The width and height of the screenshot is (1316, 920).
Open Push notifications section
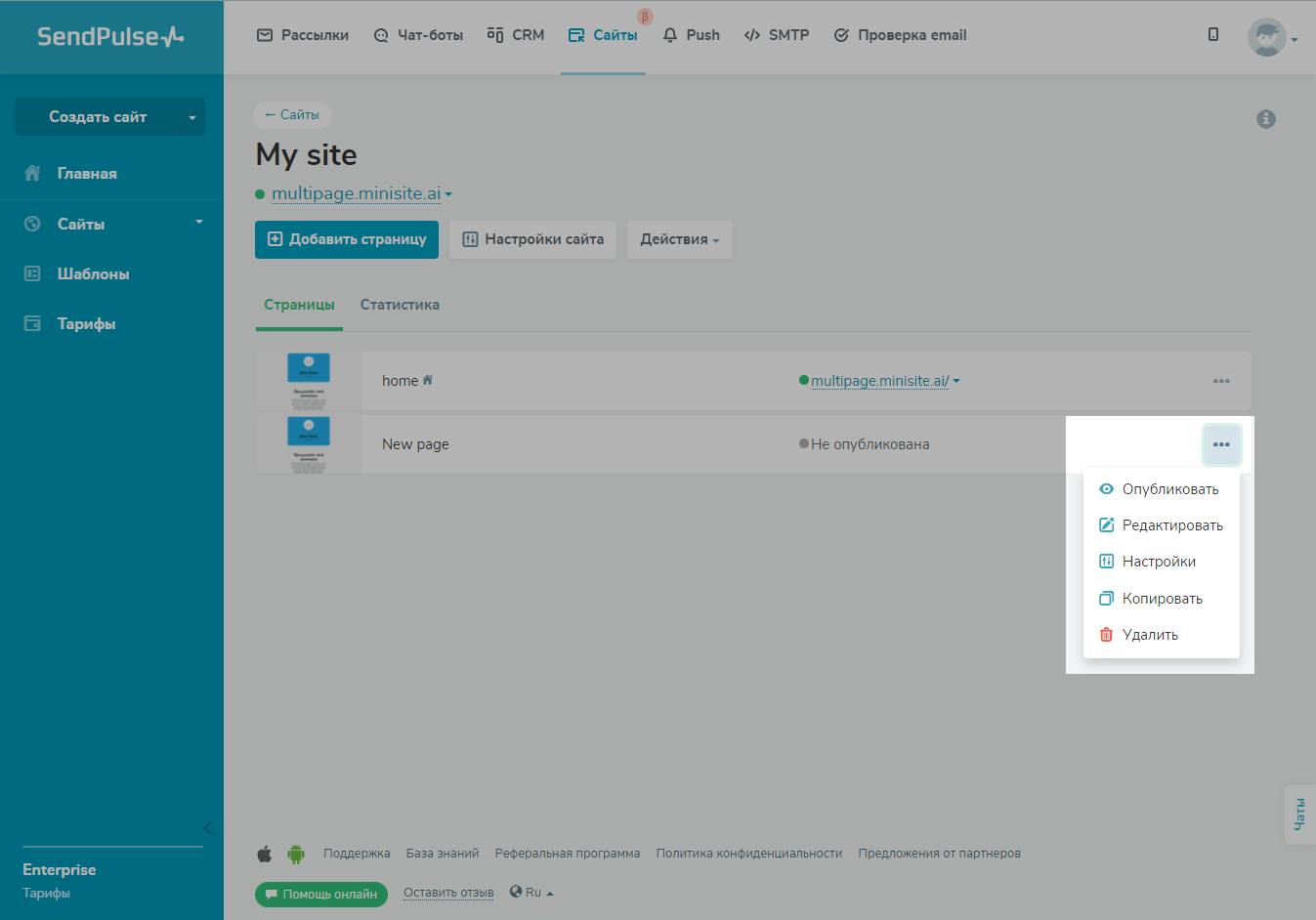(x=691, y=35)
